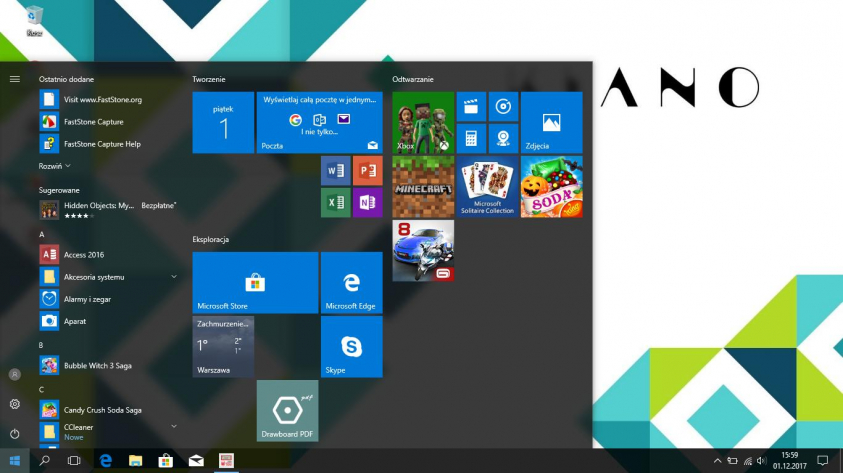
Task: Open Settings gear in the Start sidebar
Action: point(15,404)
